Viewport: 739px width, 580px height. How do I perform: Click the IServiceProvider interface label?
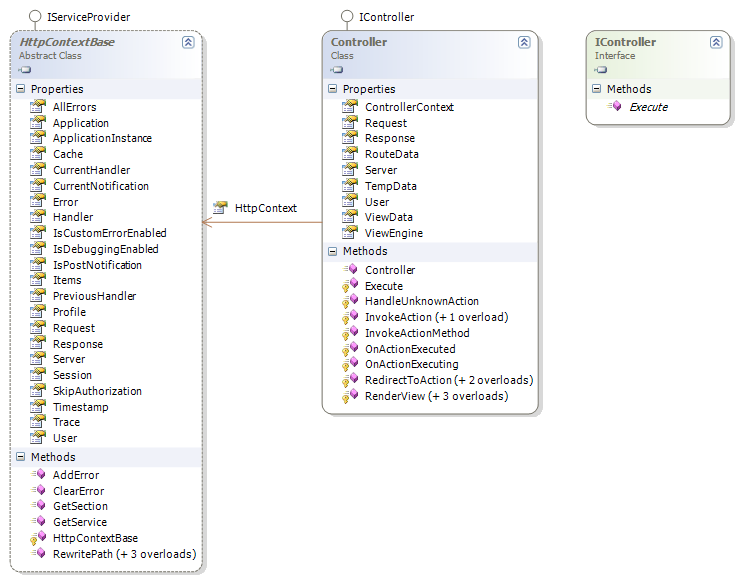(x=89, y=17)
